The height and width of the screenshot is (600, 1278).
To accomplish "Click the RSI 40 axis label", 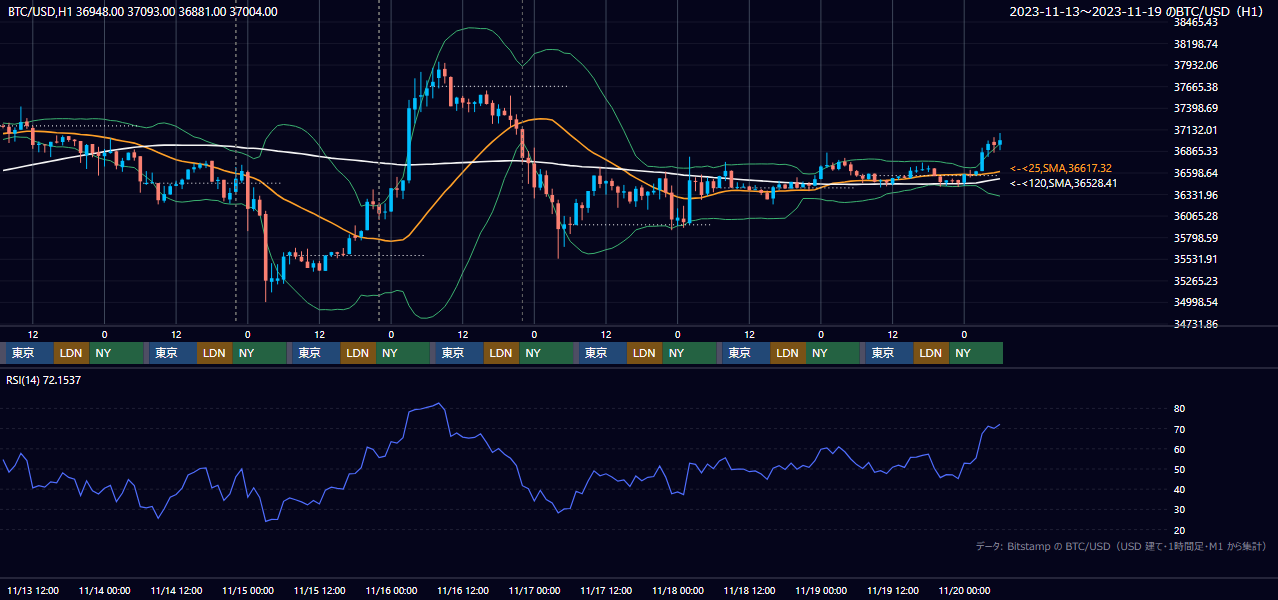I will [1179, 489].
